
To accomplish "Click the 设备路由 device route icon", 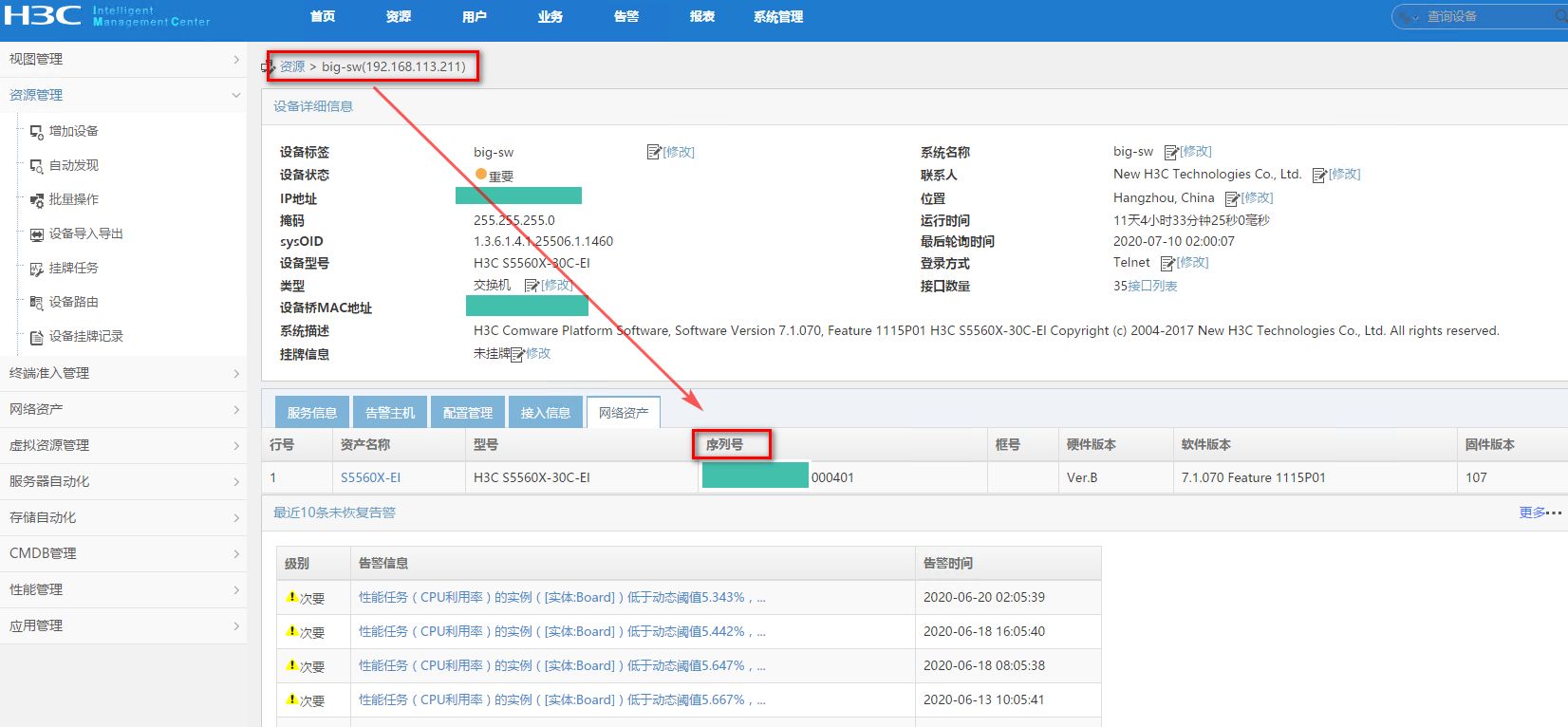I will [x=37, y=303].
